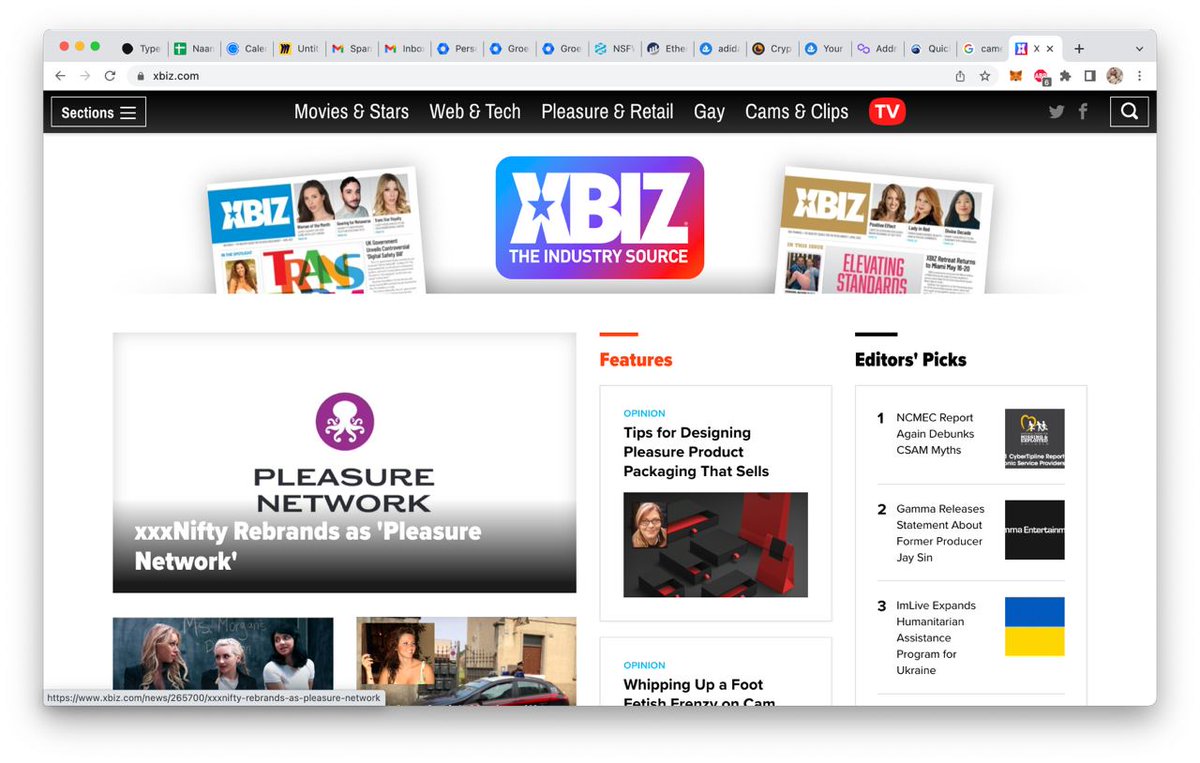Click the Gamma Entertainment thumbnail

pos(1035,530)
